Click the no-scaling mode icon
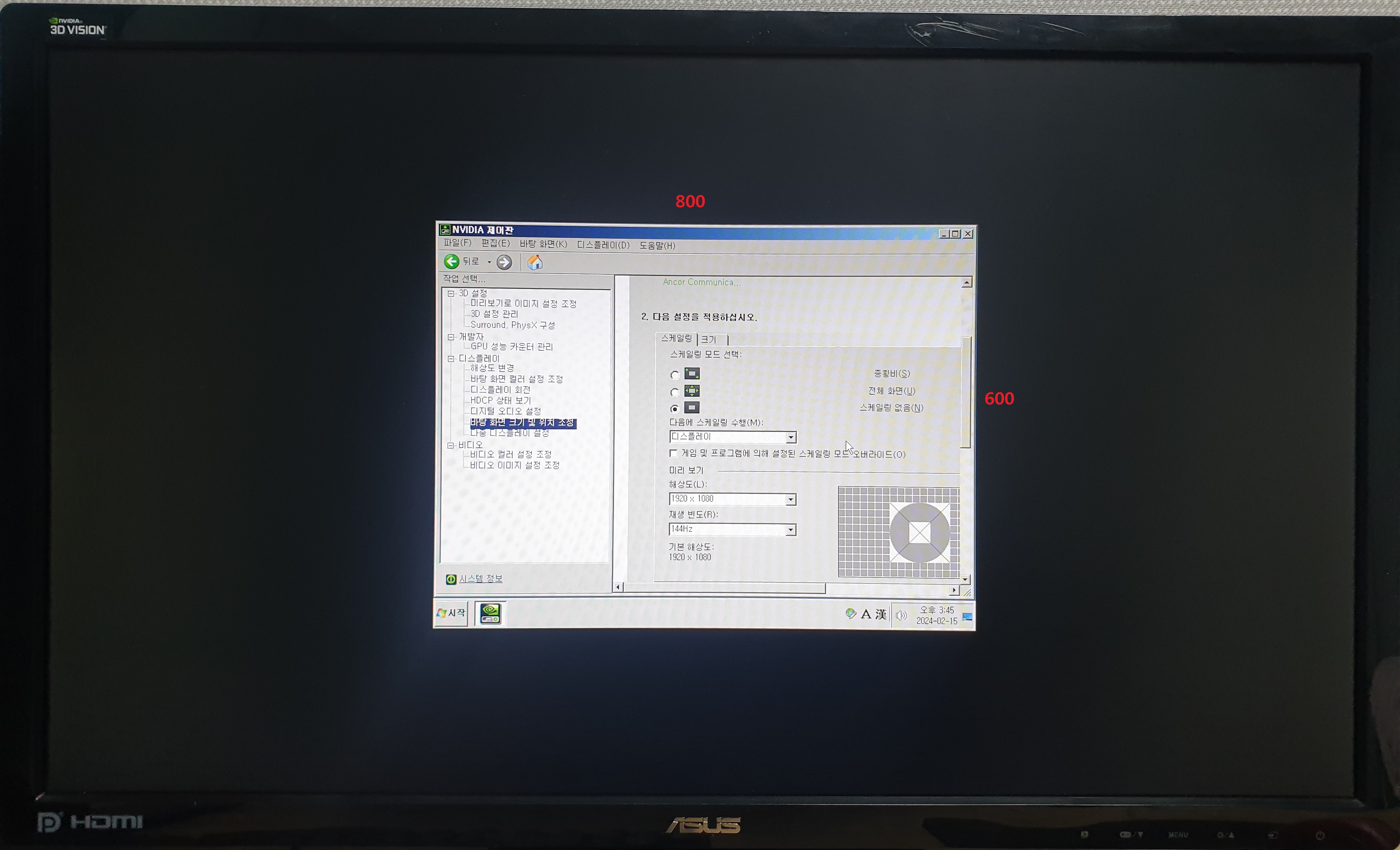1400x850 pixels. pos(692,408)
